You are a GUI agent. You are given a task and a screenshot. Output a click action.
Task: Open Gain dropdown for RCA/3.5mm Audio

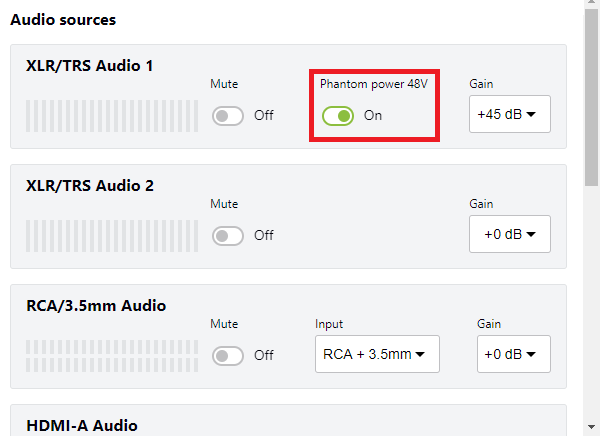tap(513, 354)
